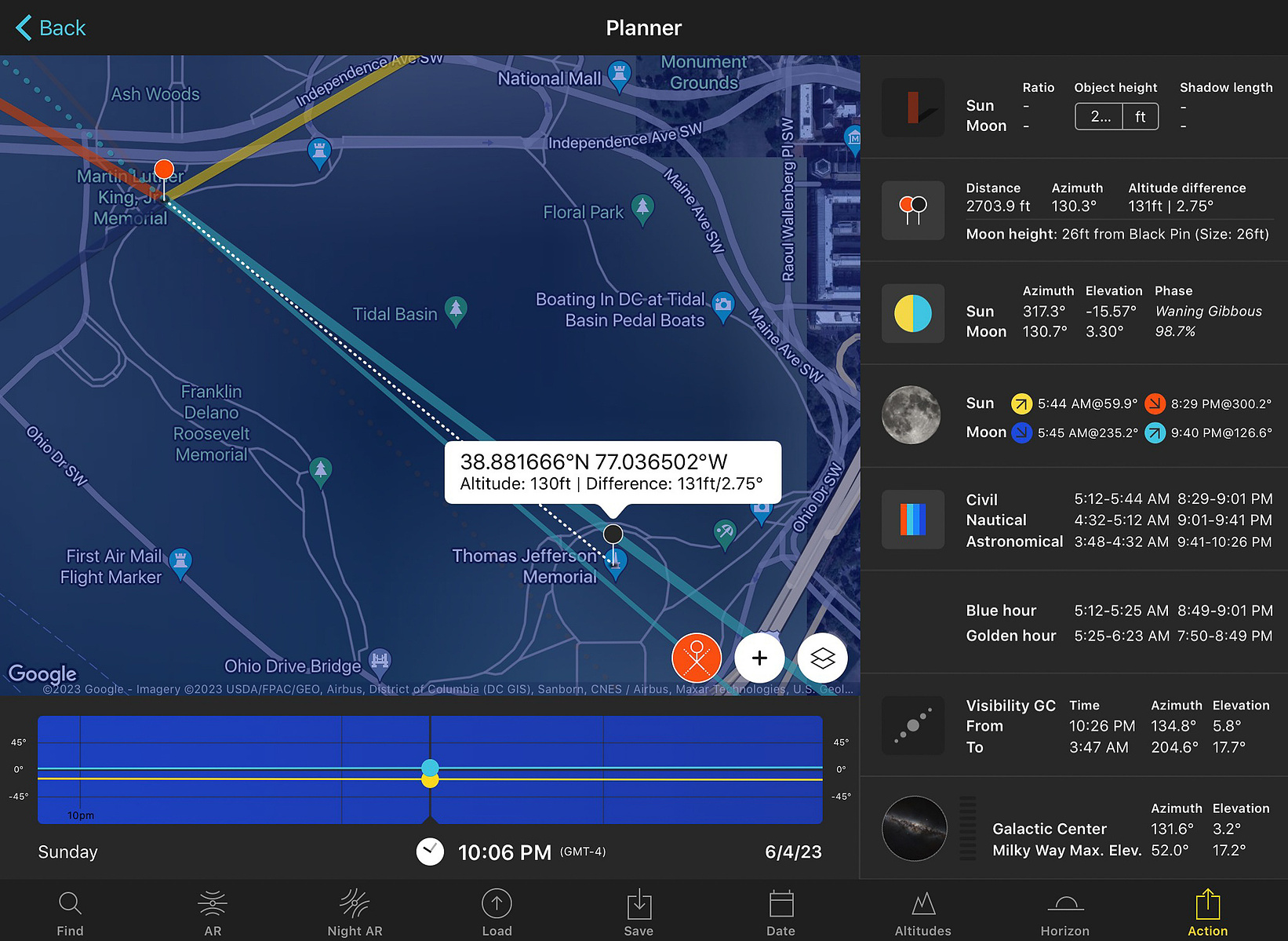
Task: Tap the Milky Way Max. Elev. label
Action: (1067, 850)
